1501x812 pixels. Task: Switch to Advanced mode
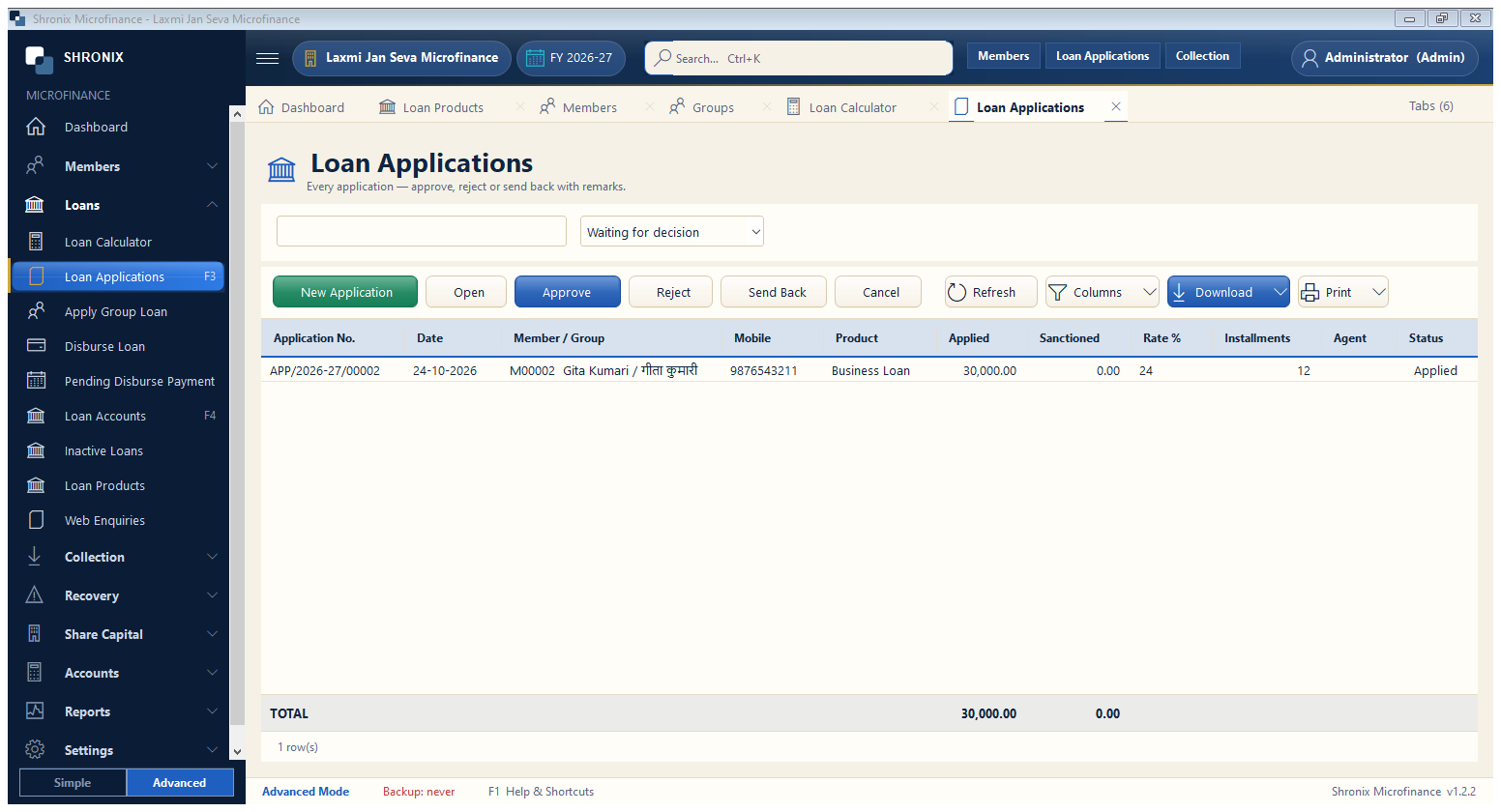pyautogui.click(x=180, y=783)
